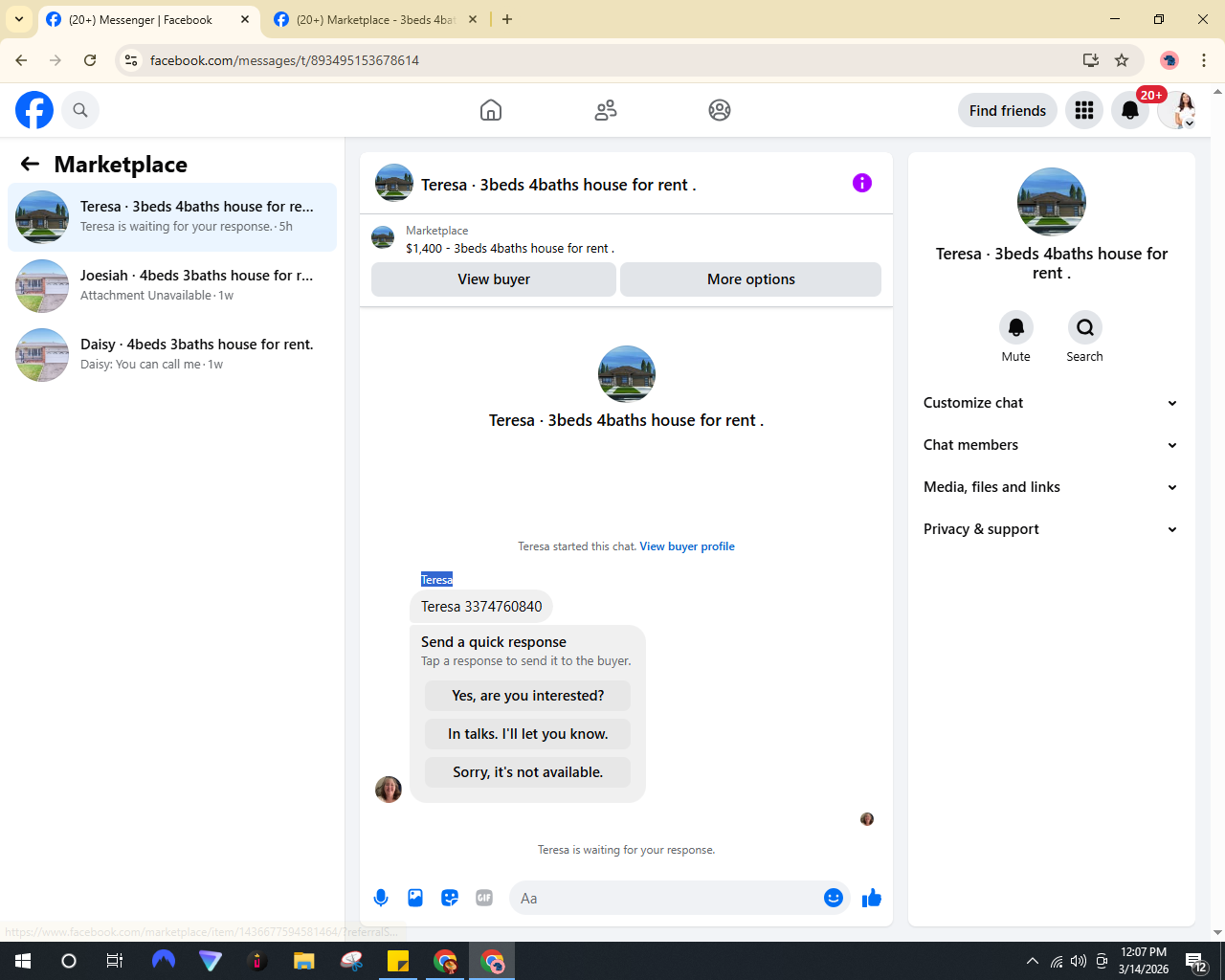The width and height of the screenshot is (1225, 980).
Task: Open the Chrome three-dot menu
Action: point(1204,60)
